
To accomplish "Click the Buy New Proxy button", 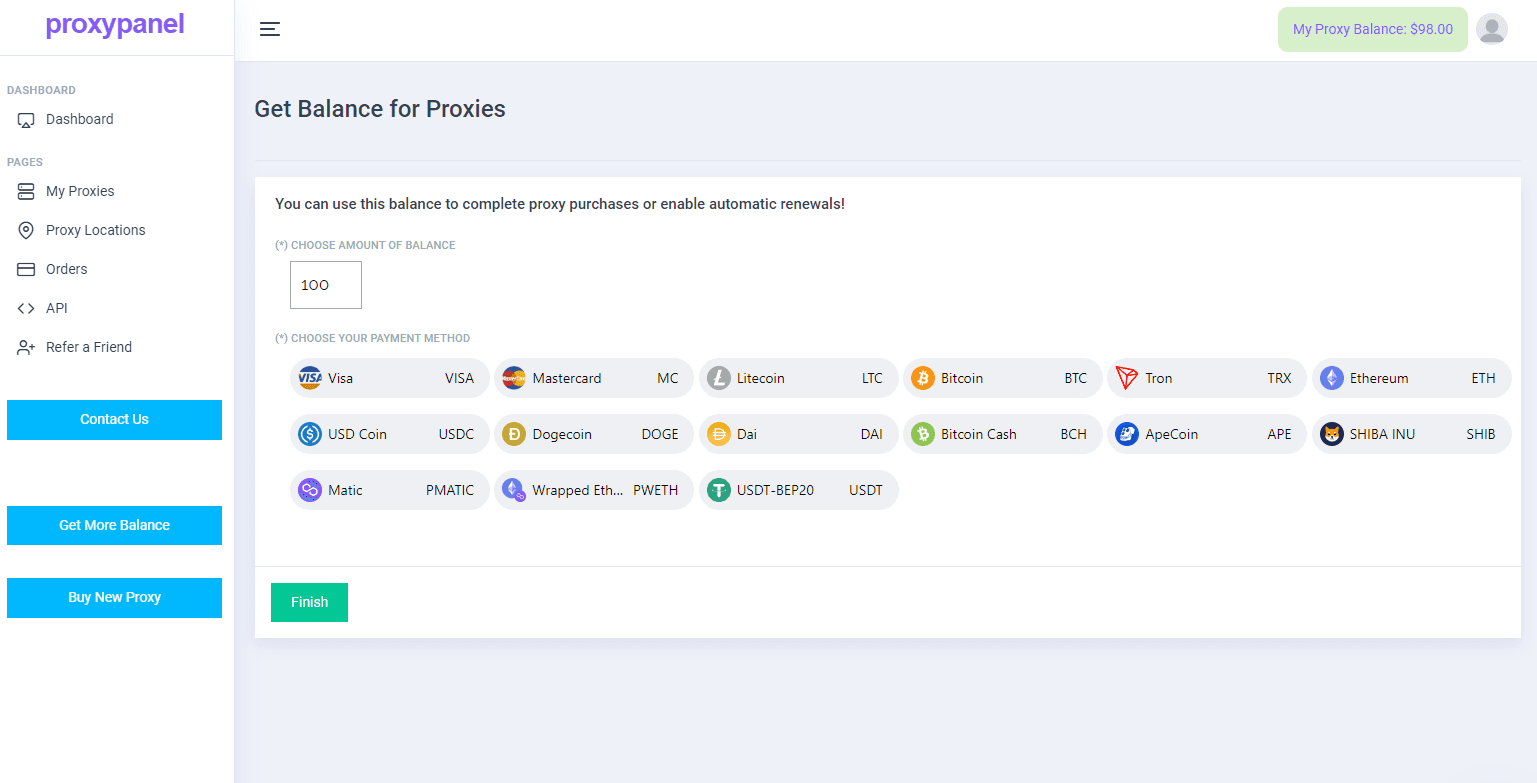I will [114, 597].
